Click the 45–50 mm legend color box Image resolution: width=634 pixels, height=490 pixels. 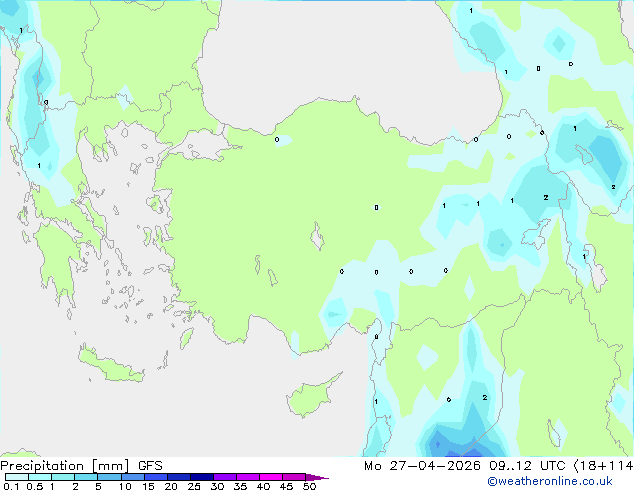(x=294, y=477)
